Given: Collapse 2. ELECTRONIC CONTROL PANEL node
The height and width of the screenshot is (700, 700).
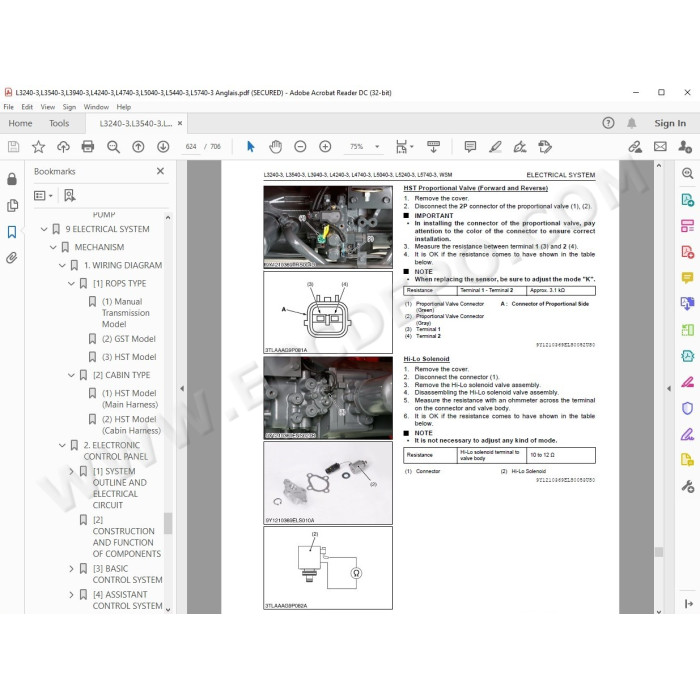Looking at the screenshot, I should pos(62,445).
